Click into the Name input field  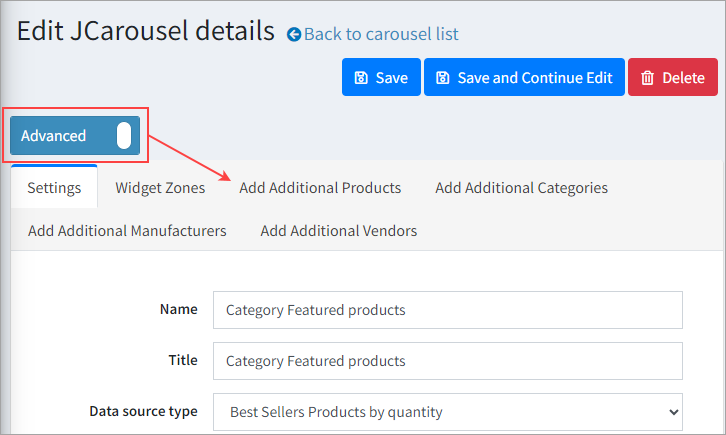447,310
